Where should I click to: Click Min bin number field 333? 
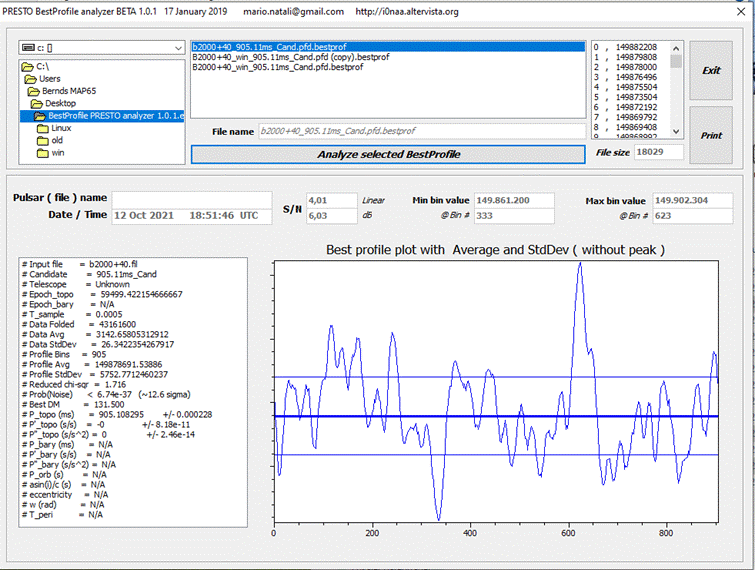pos(514,216)
